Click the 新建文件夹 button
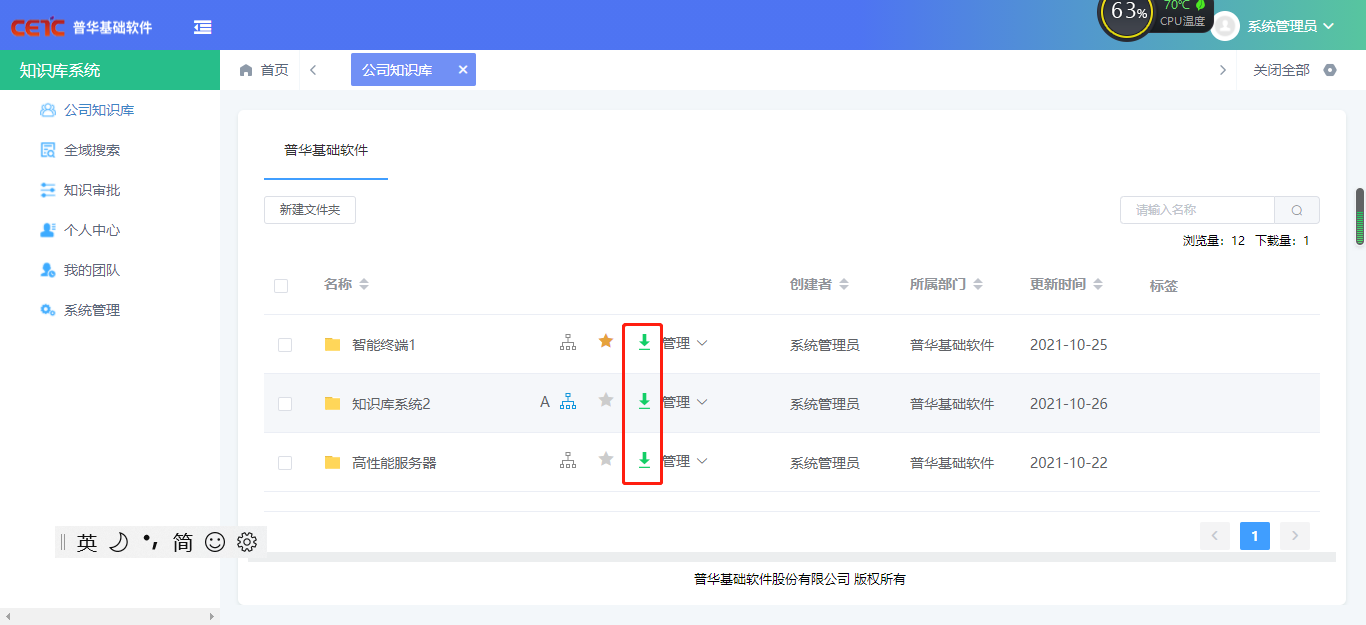The image size is (1366, 625). pos(309,209)
